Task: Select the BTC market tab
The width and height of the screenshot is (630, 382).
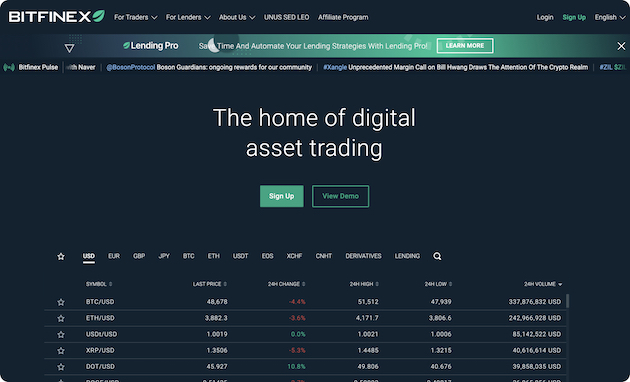Action: [188, 256]
